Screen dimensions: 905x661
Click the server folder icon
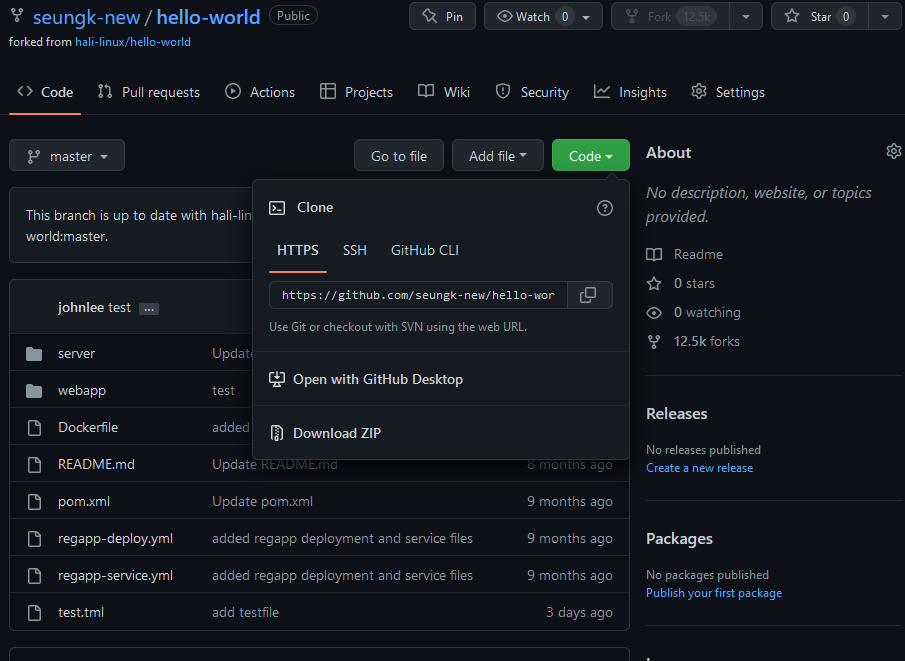(34, 354)
